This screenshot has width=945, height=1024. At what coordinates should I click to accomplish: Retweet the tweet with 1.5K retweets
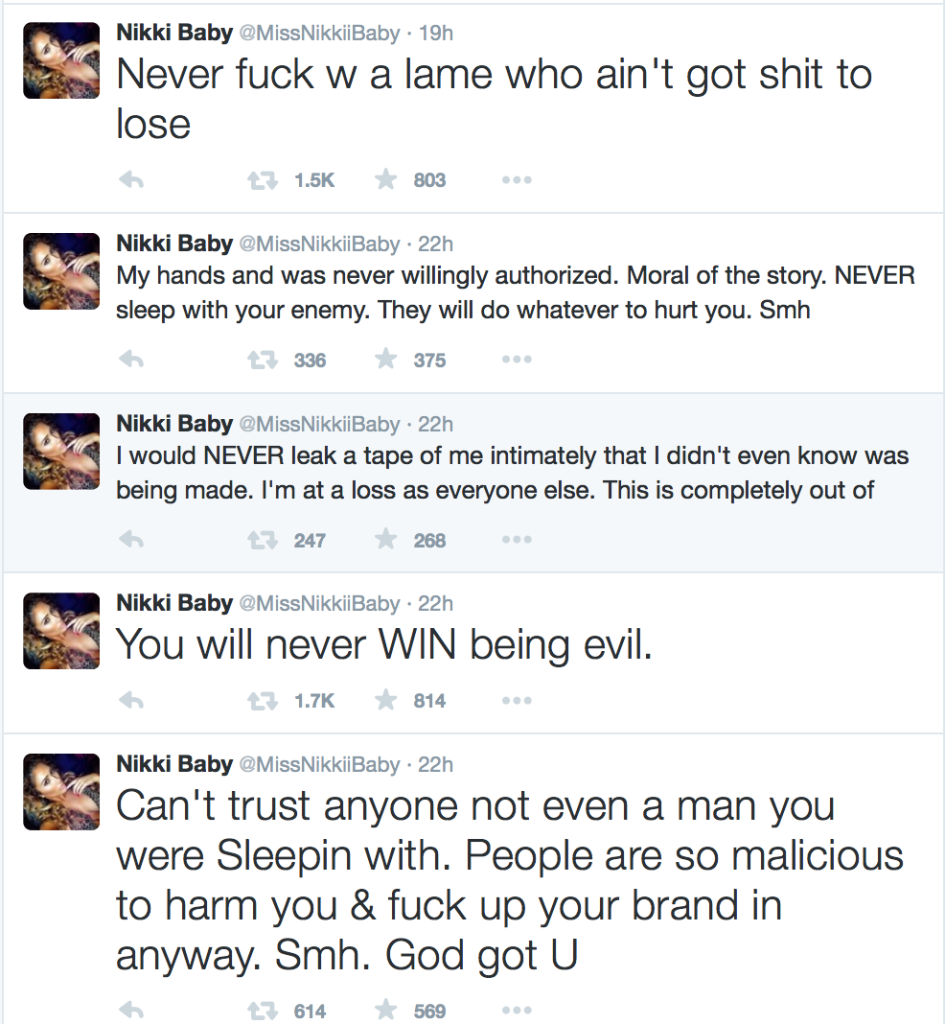click(261, 181)
